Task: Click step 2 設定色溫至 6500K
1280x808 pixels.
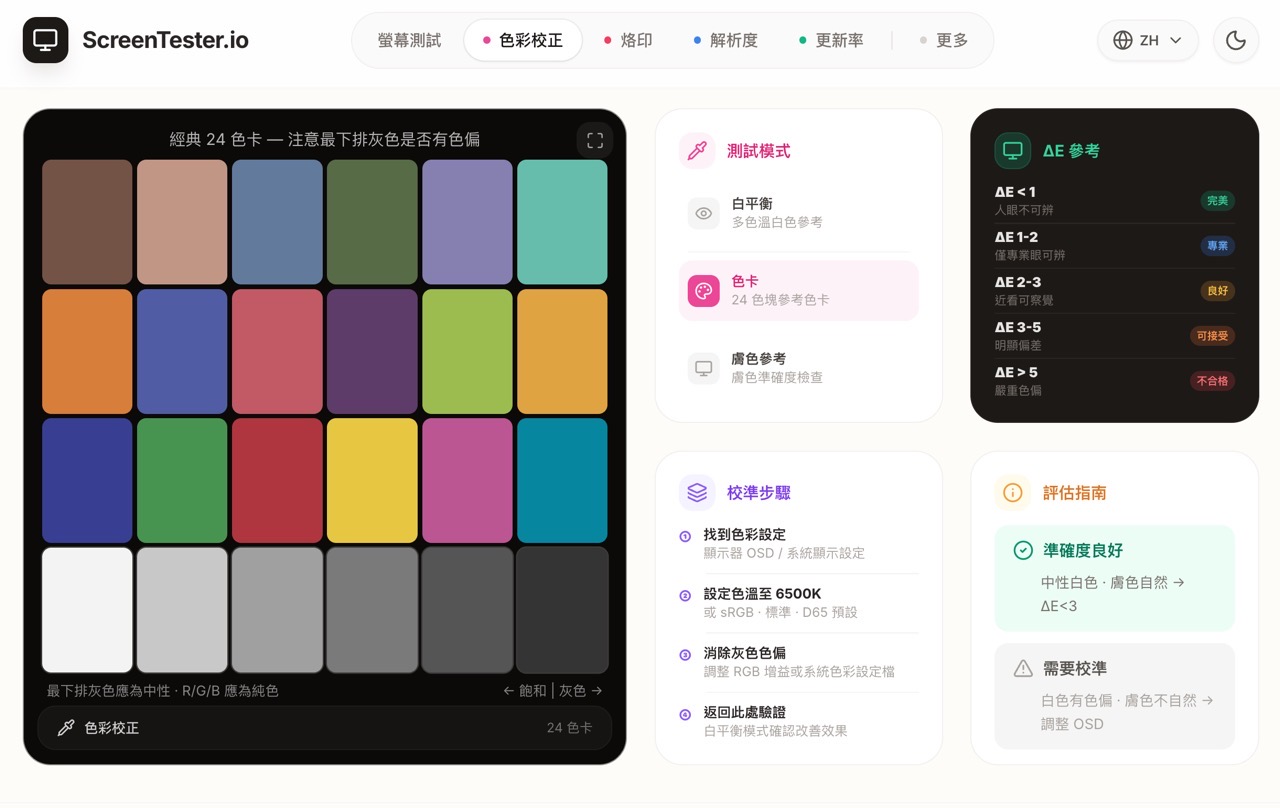Action: click(799, 602)
